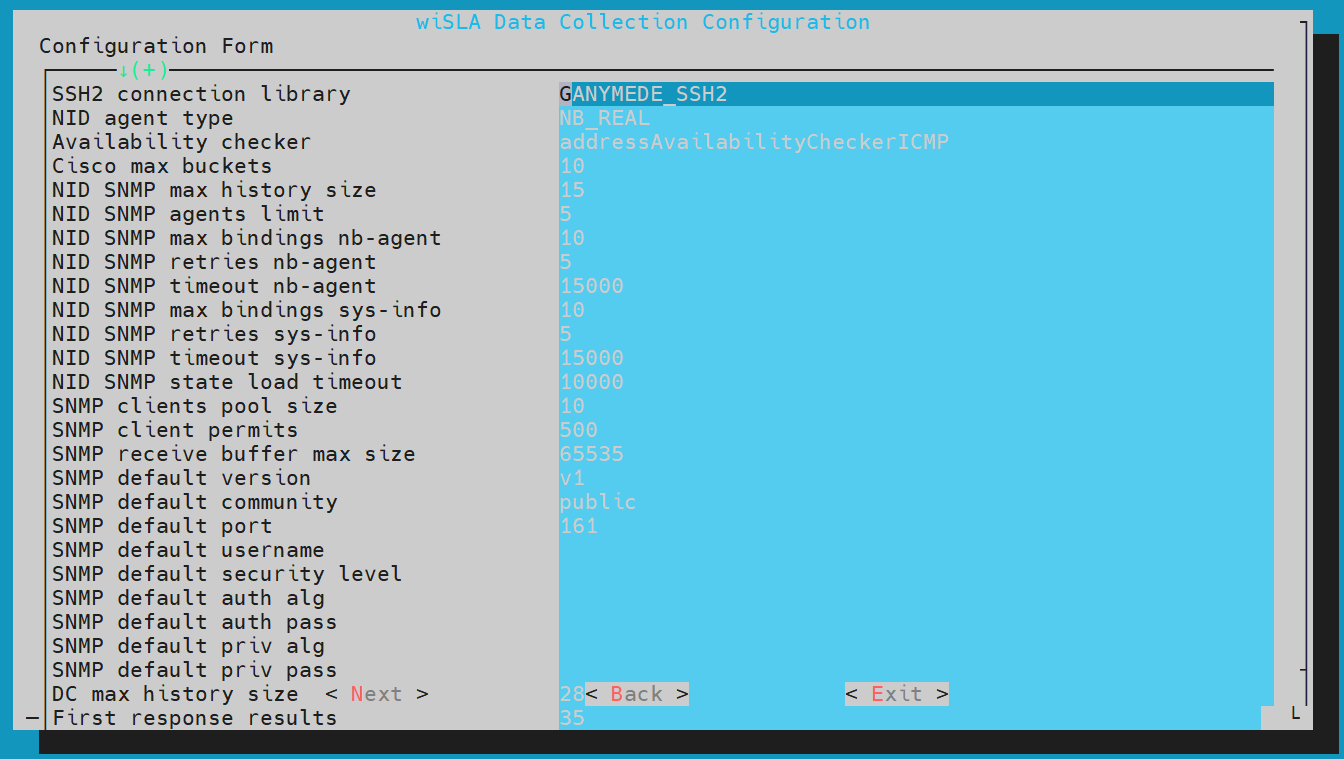
Task: Select the NID SNMP timeout nb-agent field
Action: click(915, 286)
